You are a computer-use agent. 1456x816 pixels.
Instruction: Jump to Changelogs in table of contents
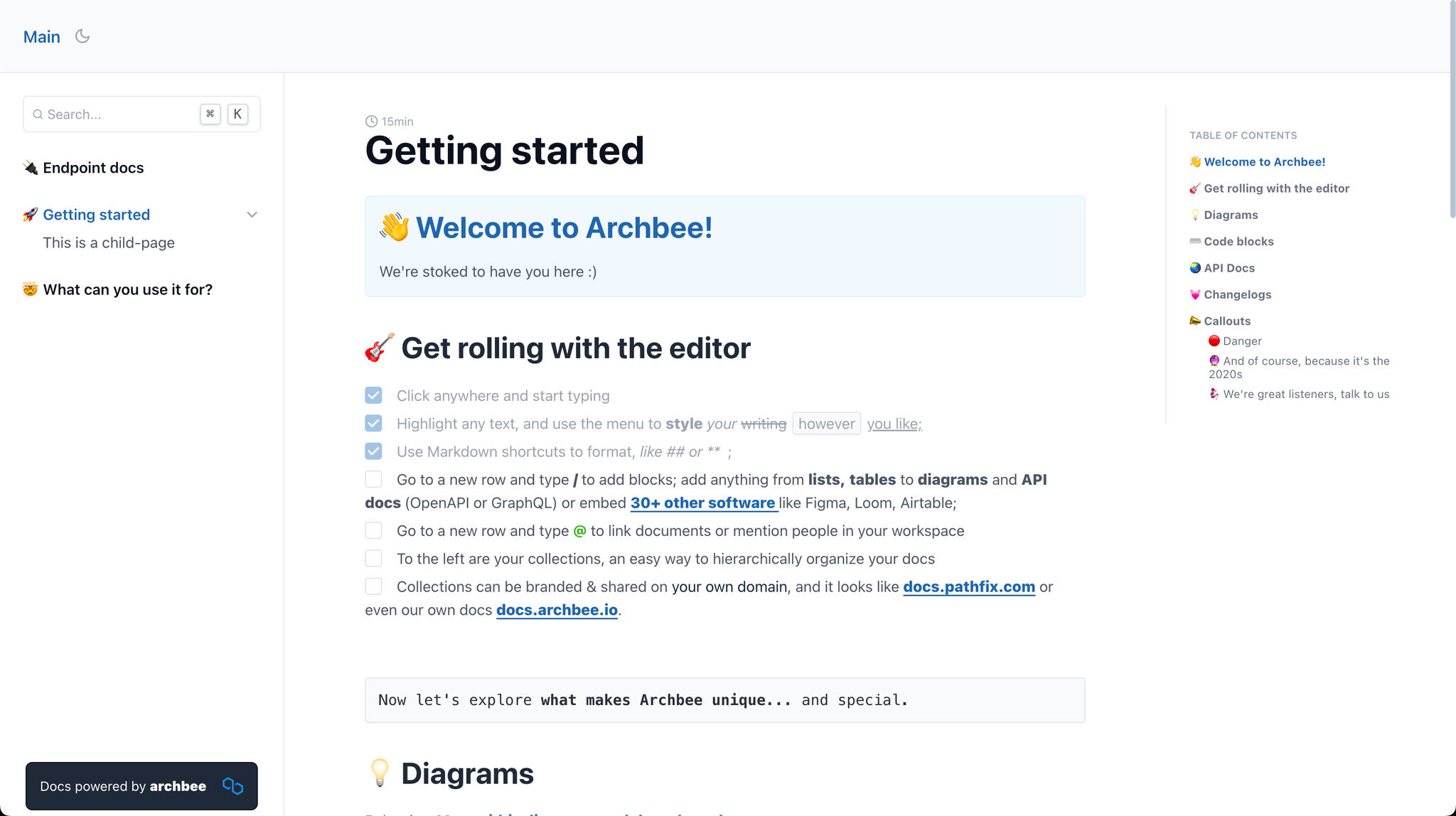1237,295
